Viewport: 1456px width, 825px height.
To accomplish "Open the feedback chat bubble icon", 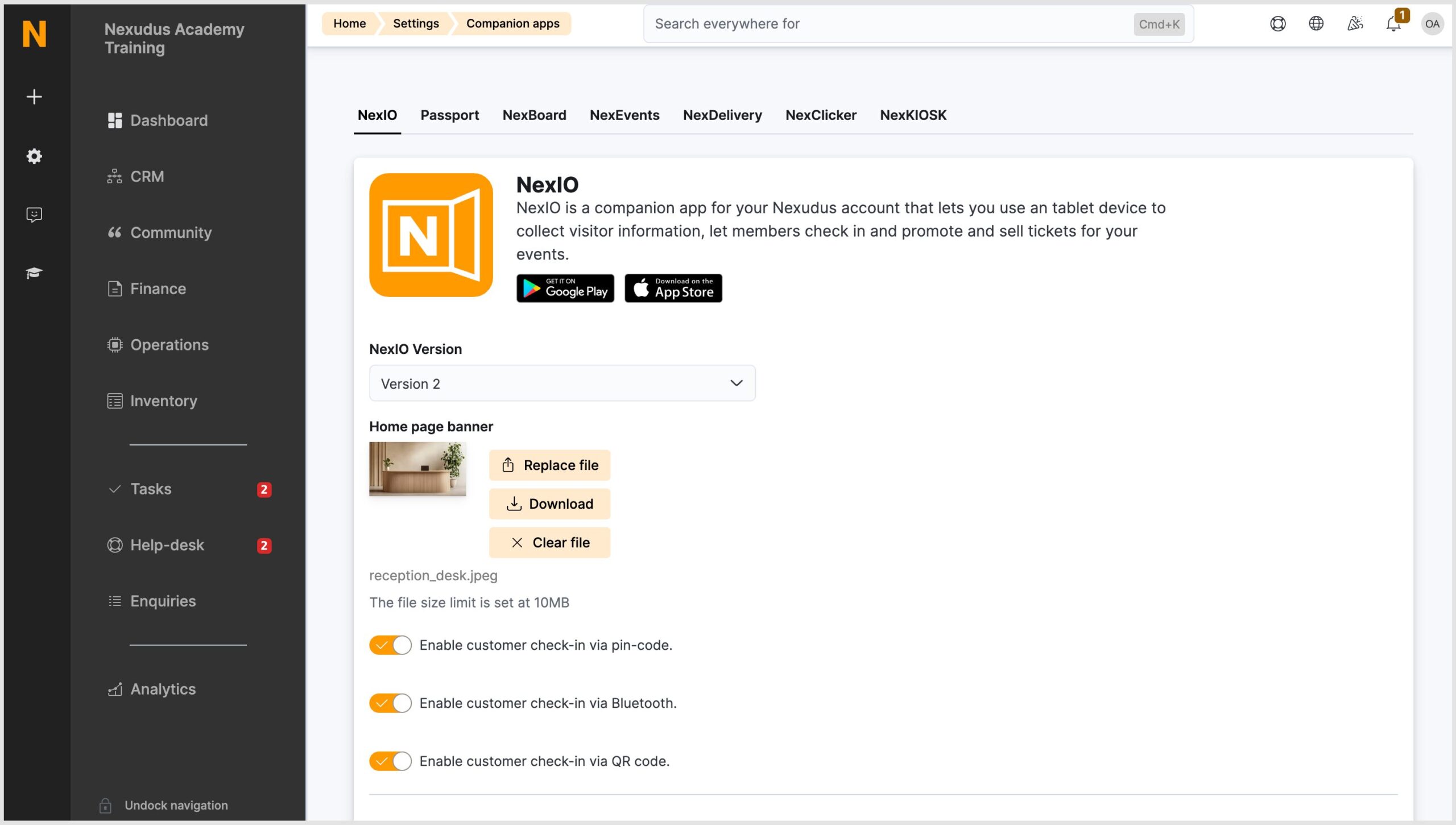I will coord(34,214).
